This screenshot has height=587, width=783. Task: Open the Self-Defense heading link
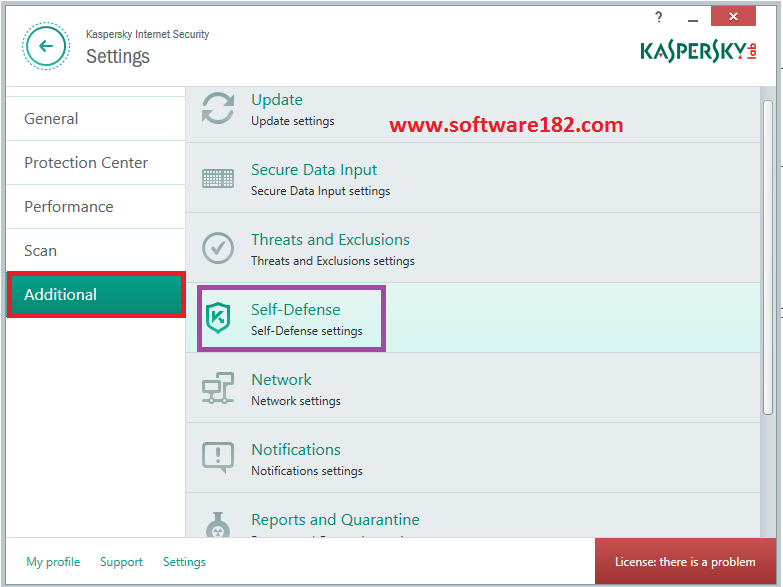(x=296, y=310)
